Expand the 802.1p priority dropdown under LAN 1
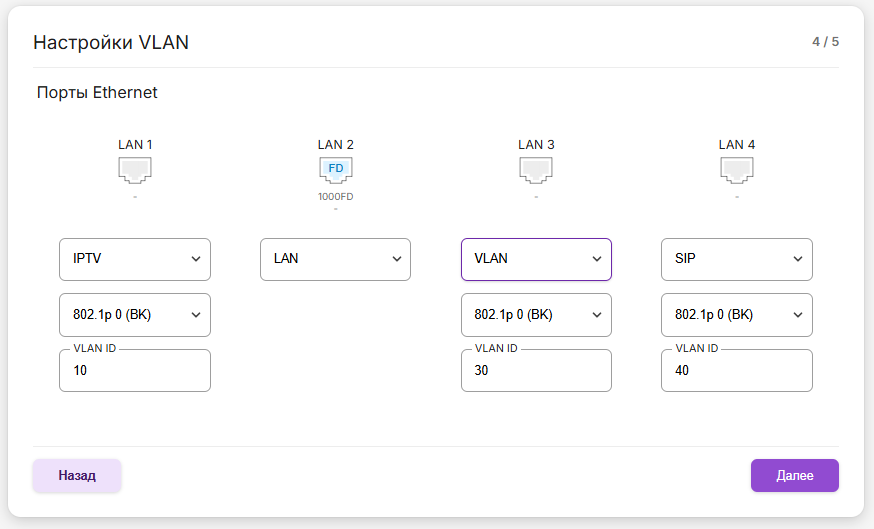The width and height of the screenshot is (874, 529). tap(135, 315)
